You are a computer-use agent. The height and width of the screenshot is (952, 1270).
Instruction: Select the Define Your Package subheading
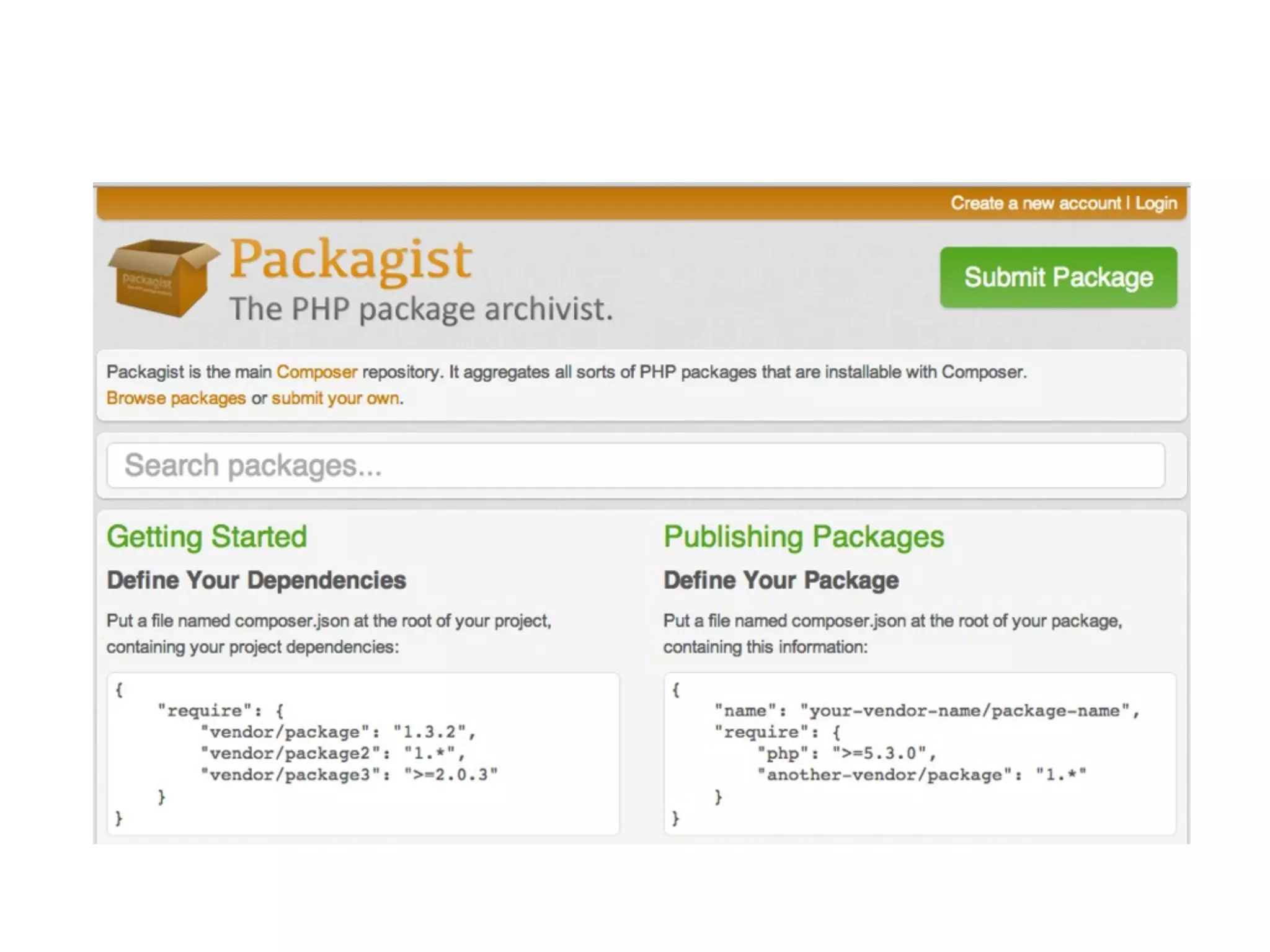pyautogui.click(x=781, y=580)
